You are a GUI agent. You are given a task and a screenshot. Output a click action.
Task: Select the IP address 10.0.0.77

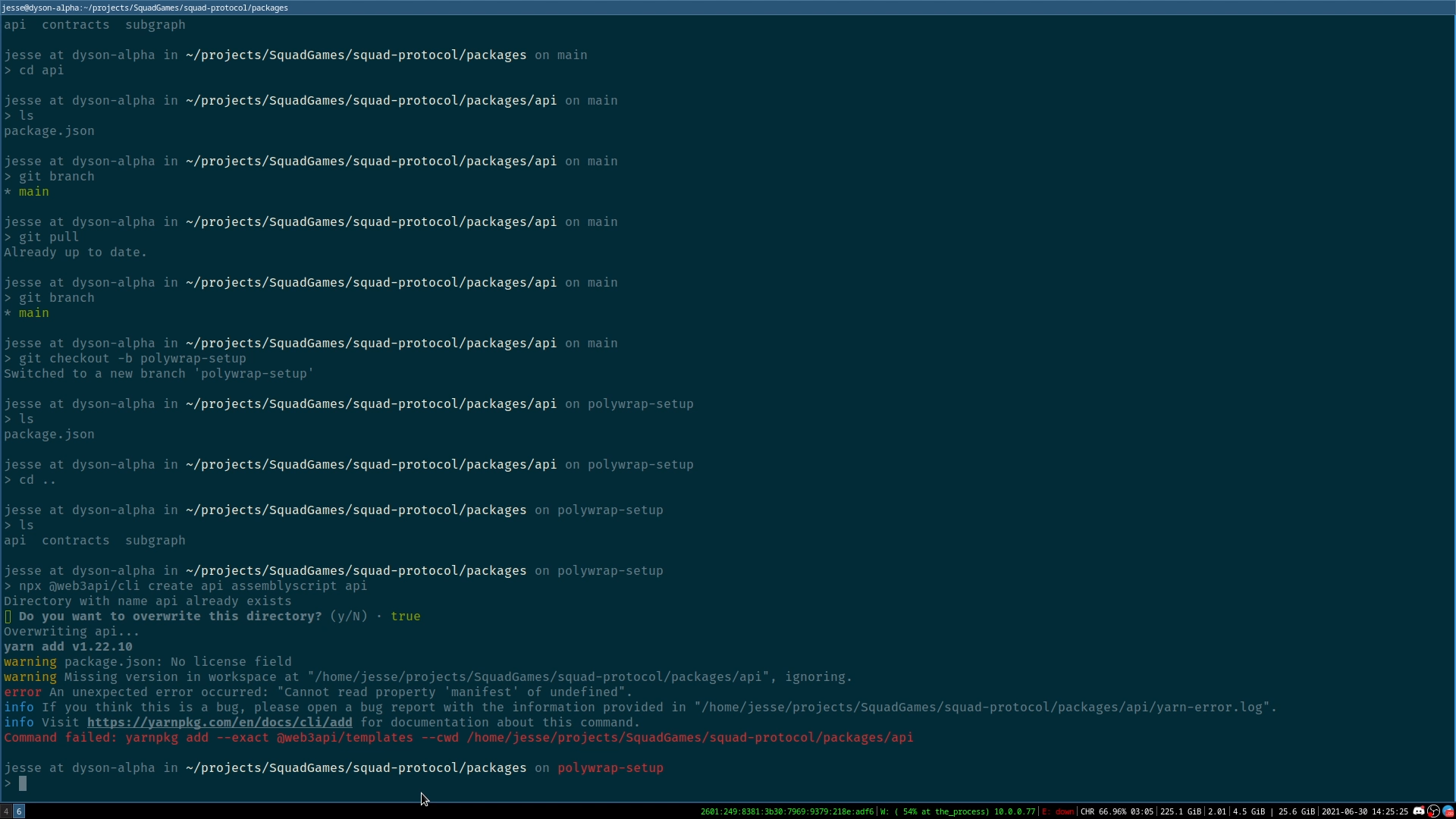(1016, 811)
